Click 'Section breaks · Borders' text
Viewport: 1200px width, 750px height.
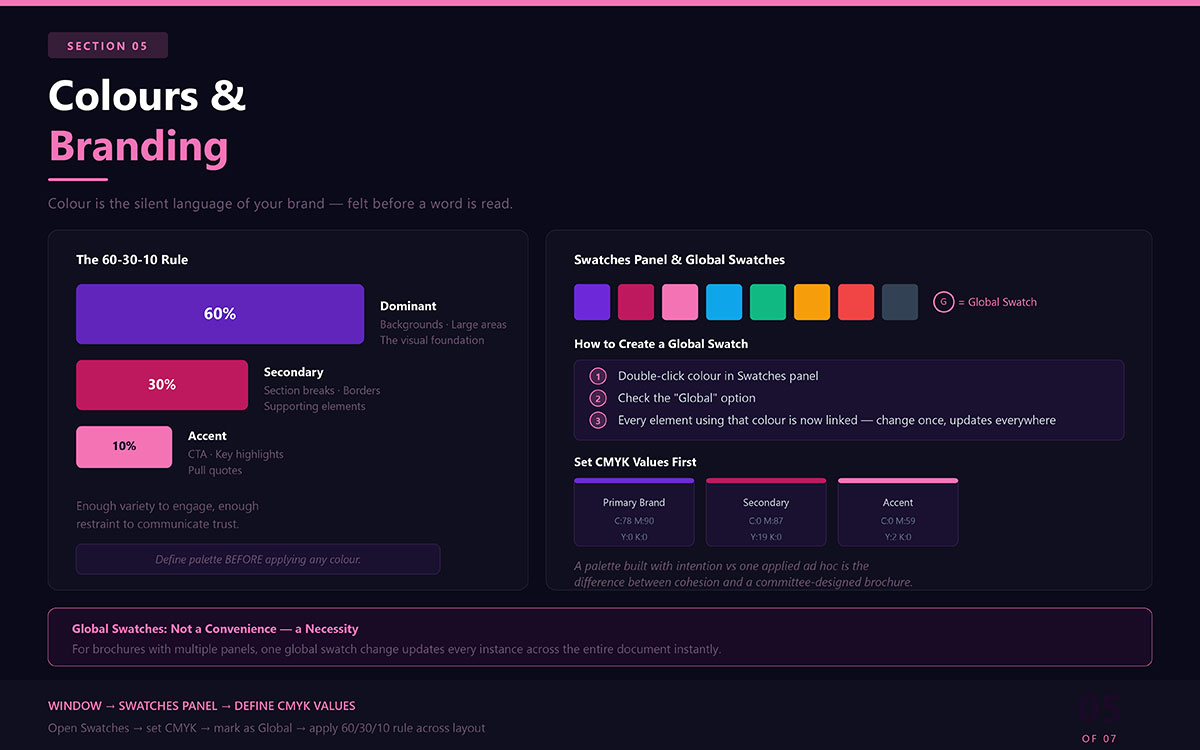coord(322,390)
